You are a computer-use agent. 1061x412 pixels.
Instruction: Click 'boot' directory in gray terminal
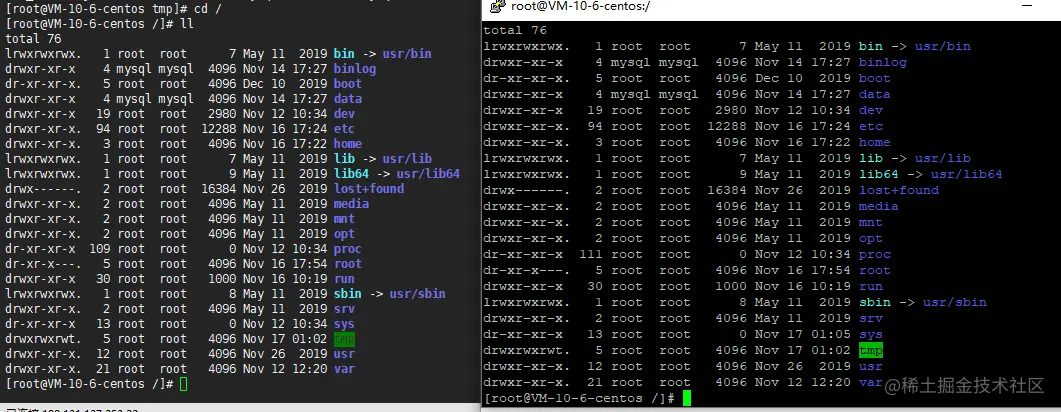(x=348, y=83)
